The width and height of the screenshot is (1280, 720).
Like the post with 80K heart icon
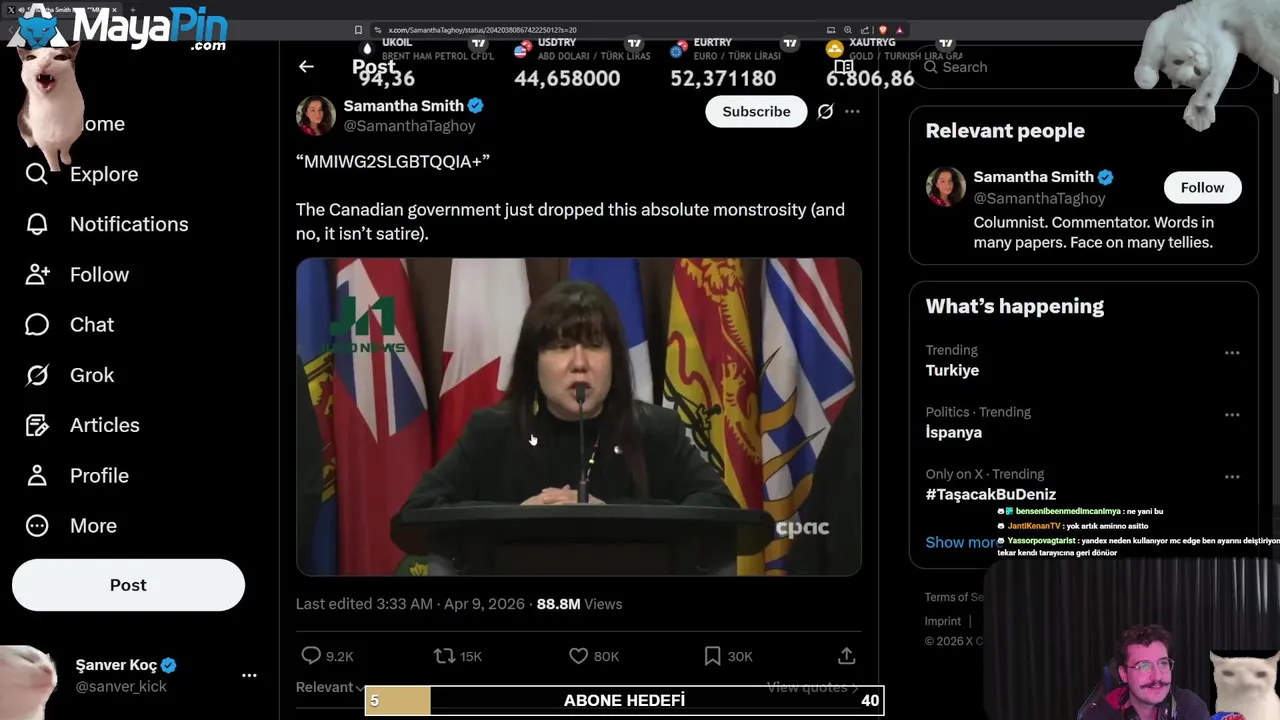tap(578, 656)
